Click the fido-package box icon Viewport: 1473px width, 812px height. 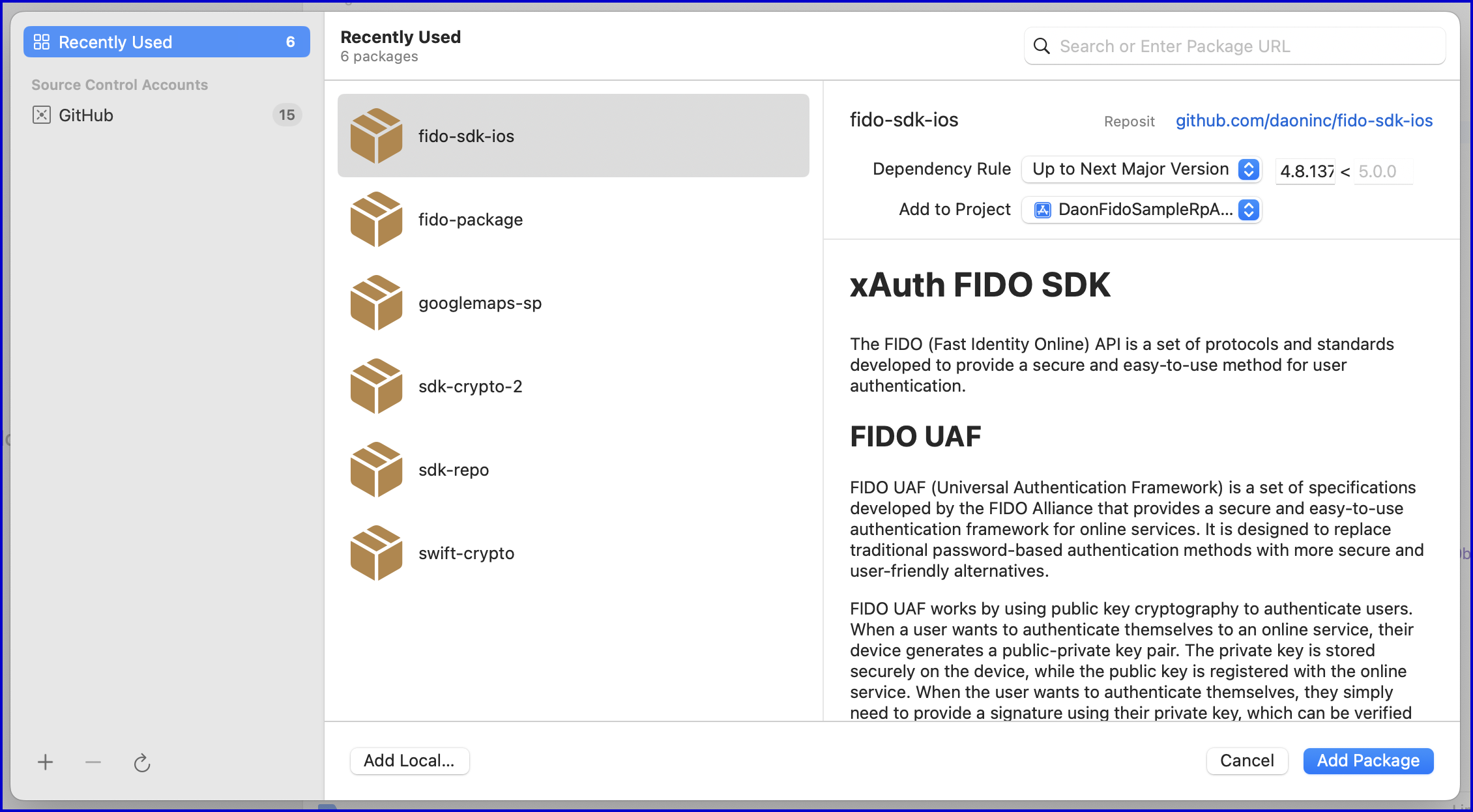(x=376, y=220)
